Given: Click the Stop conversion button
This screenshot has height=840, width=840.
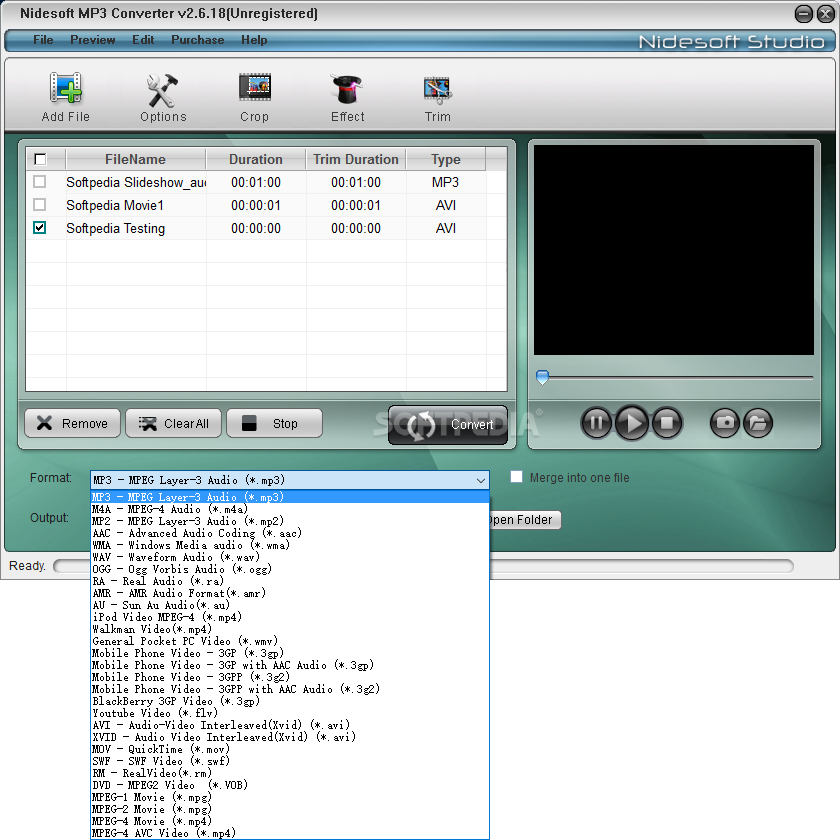Looking at the screenshot, I should pos(274,423).
